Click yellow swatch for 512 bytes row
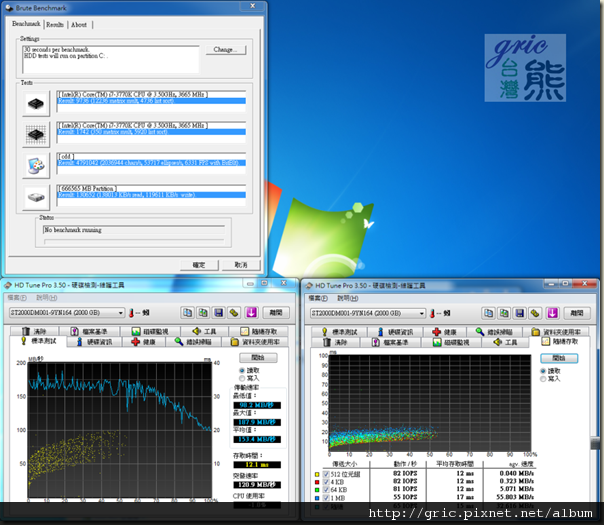Image resolution: width=604 pixels, height=525 pixels. click(x=317, y=474)
